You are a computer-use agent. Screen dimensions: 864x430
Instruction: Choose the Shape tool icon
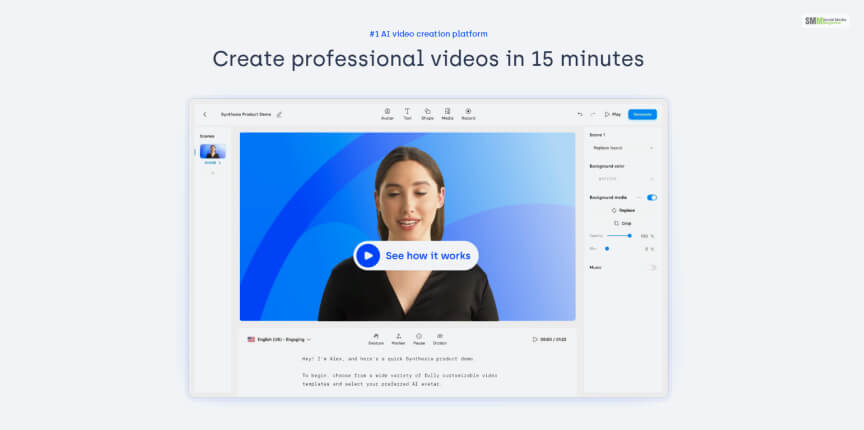pyautogui.click(x=427, y=113)
